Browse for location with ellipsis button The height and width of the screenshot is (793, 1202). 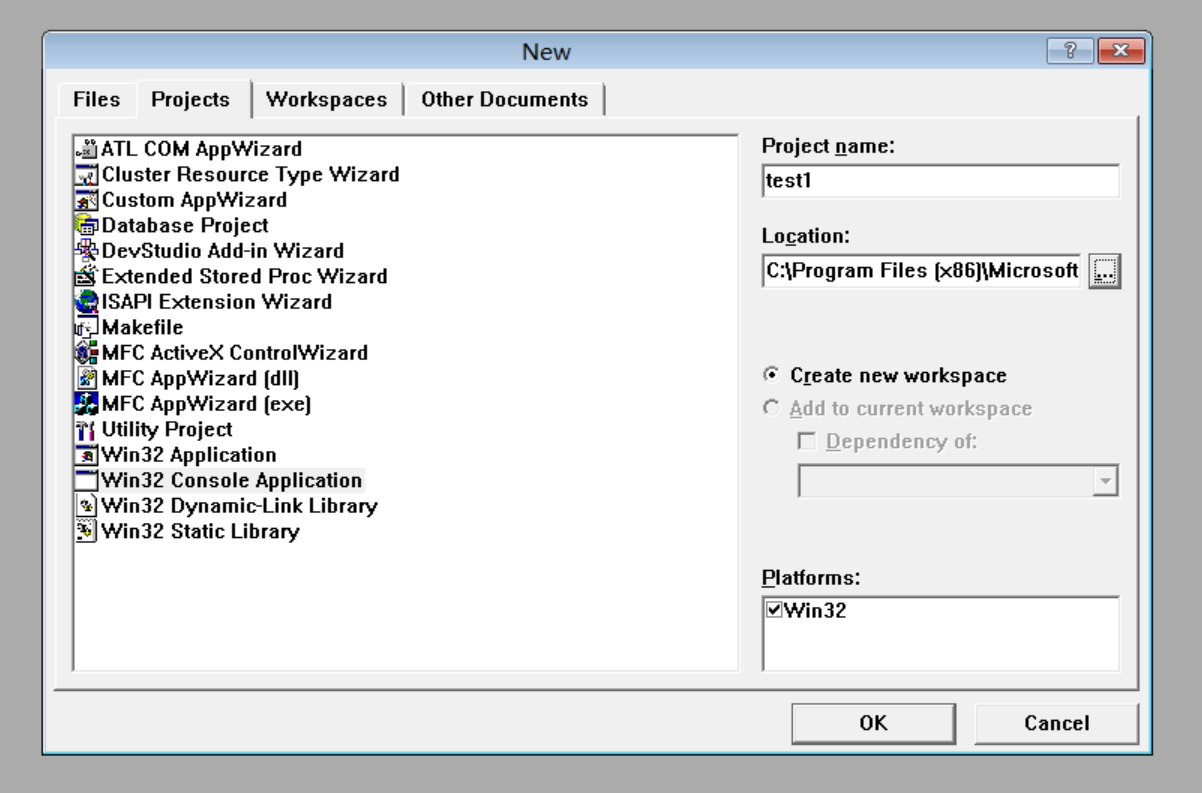tap(1106, 271)
